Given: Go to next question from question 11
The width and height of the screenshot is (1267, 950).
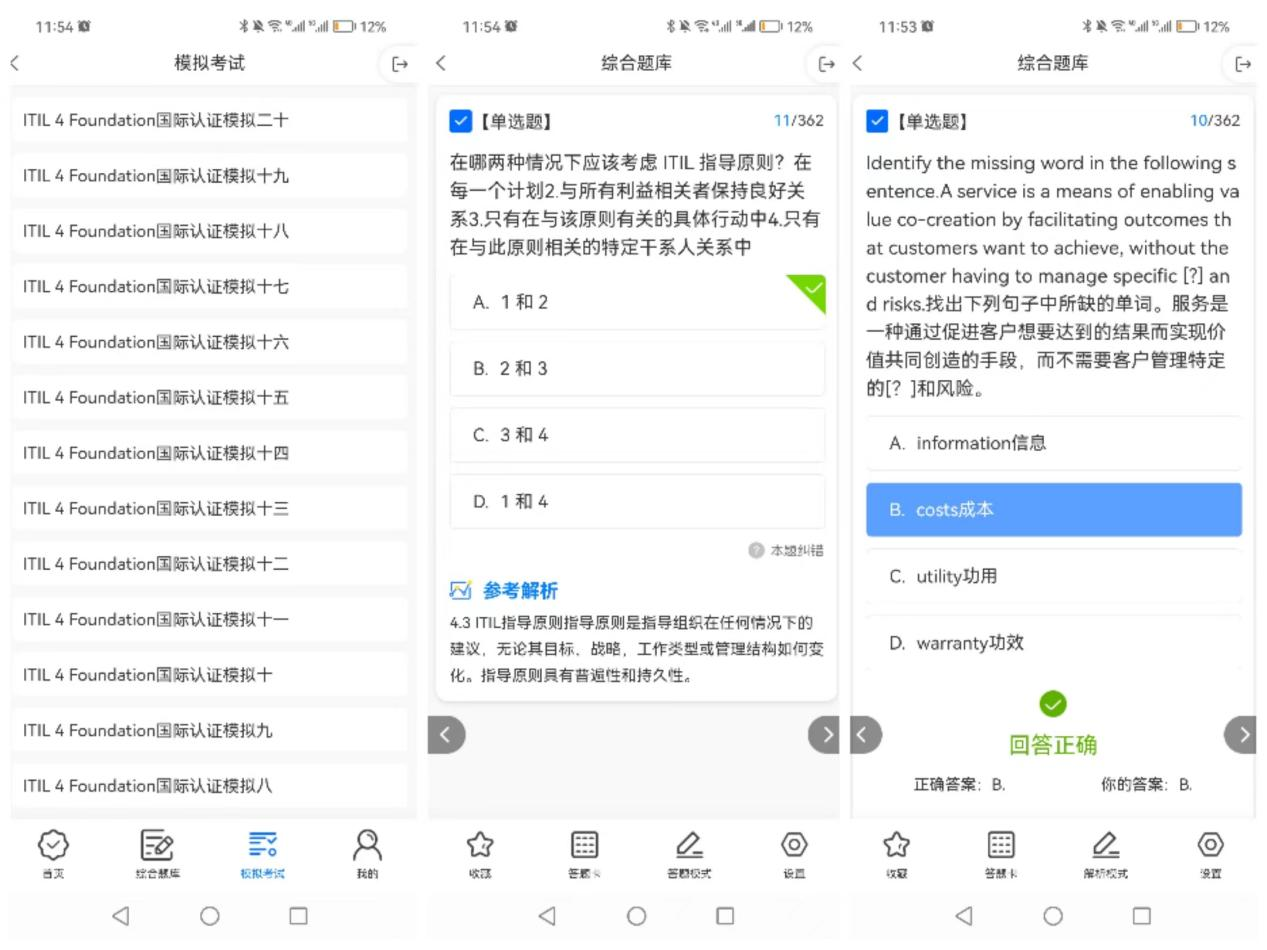Looking at the screenshot, I should click(x=825, y=735).
